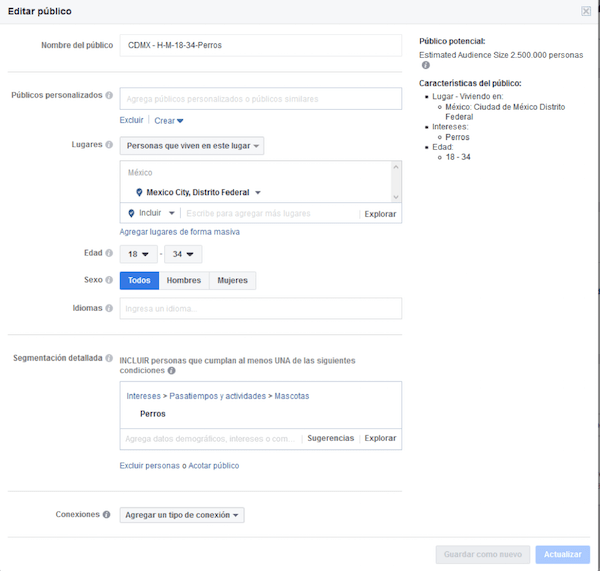Click 'Estimated Audience Size 2.500.000 personas' text
Viewport: 600px width, 571px height.
pos(501,55)
